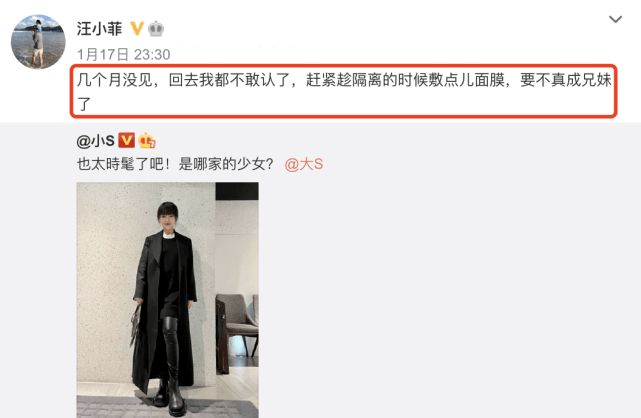Click the orange crown icon beside 小S
Viewport: 641px width, 418px height.
147,141
